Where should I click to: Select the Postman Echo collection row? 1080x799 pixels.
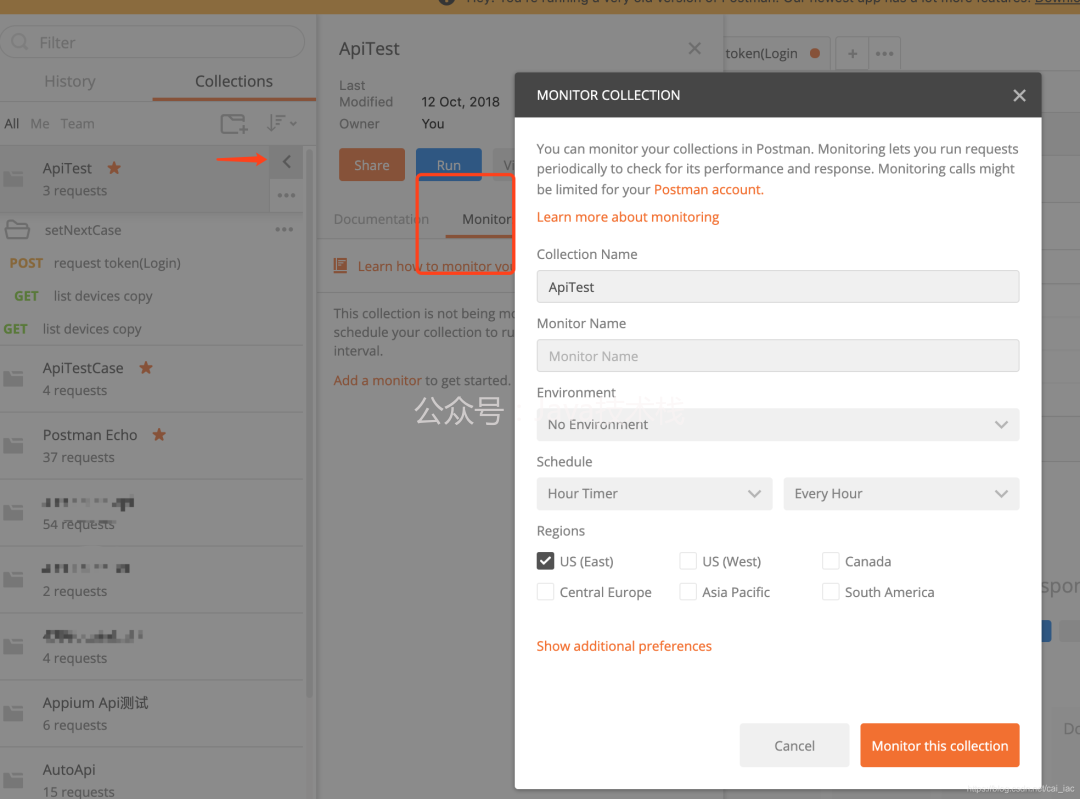152,446
